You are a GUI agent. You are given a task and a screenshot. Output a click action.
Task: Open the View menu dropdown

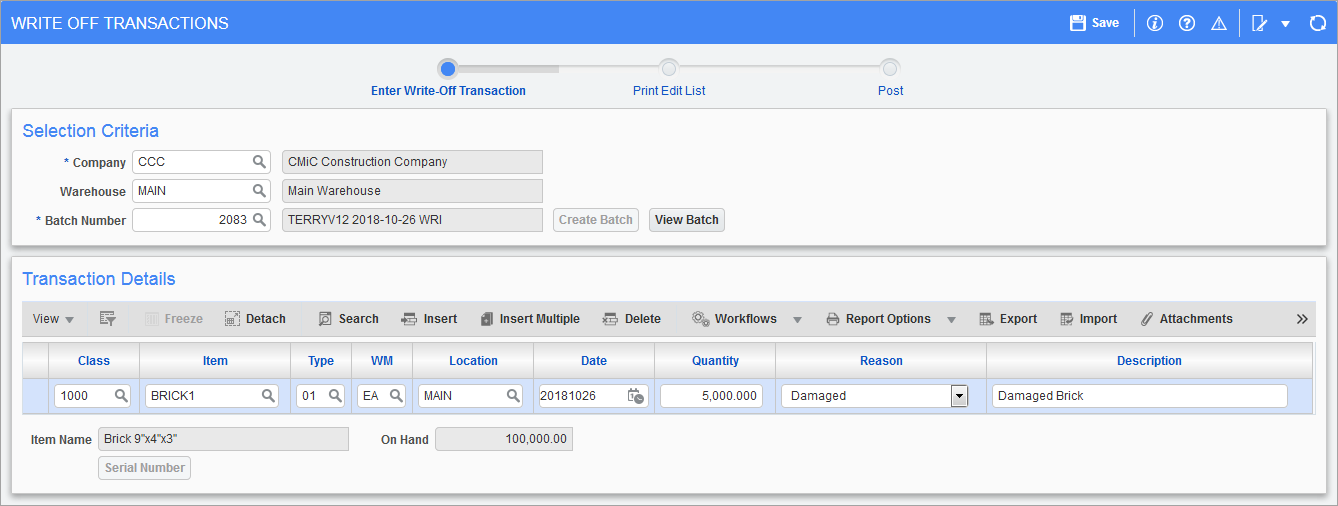[x=53, y=319]
